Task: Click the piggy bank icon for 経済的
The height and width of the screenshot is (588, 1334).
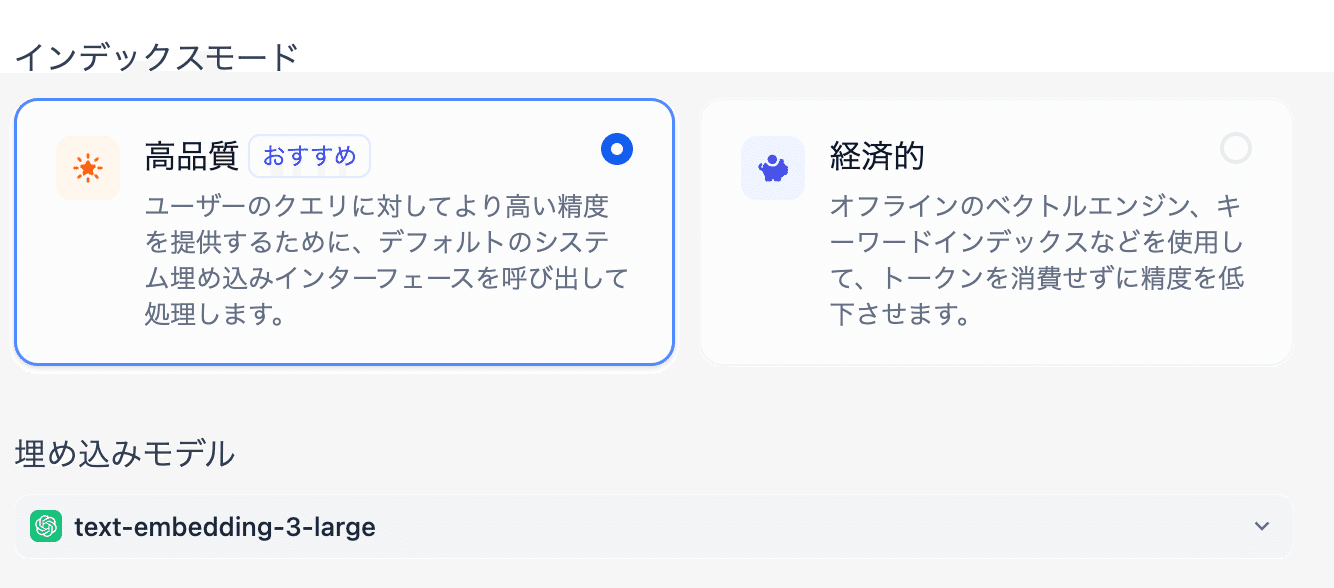Action: point(772,168)
